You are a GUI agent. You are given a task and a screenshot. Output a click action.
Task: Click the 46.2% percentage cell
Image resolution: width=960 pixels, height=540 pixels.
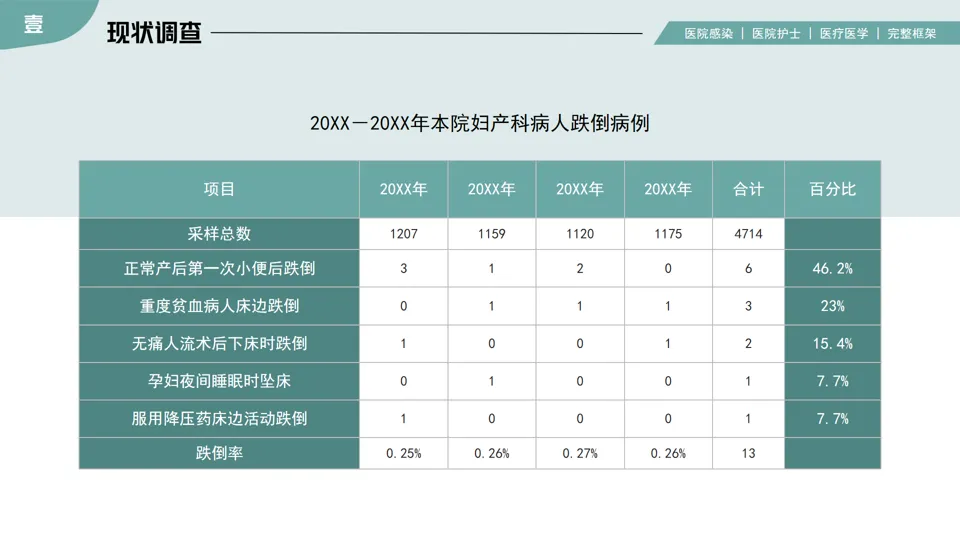(833, 268)
